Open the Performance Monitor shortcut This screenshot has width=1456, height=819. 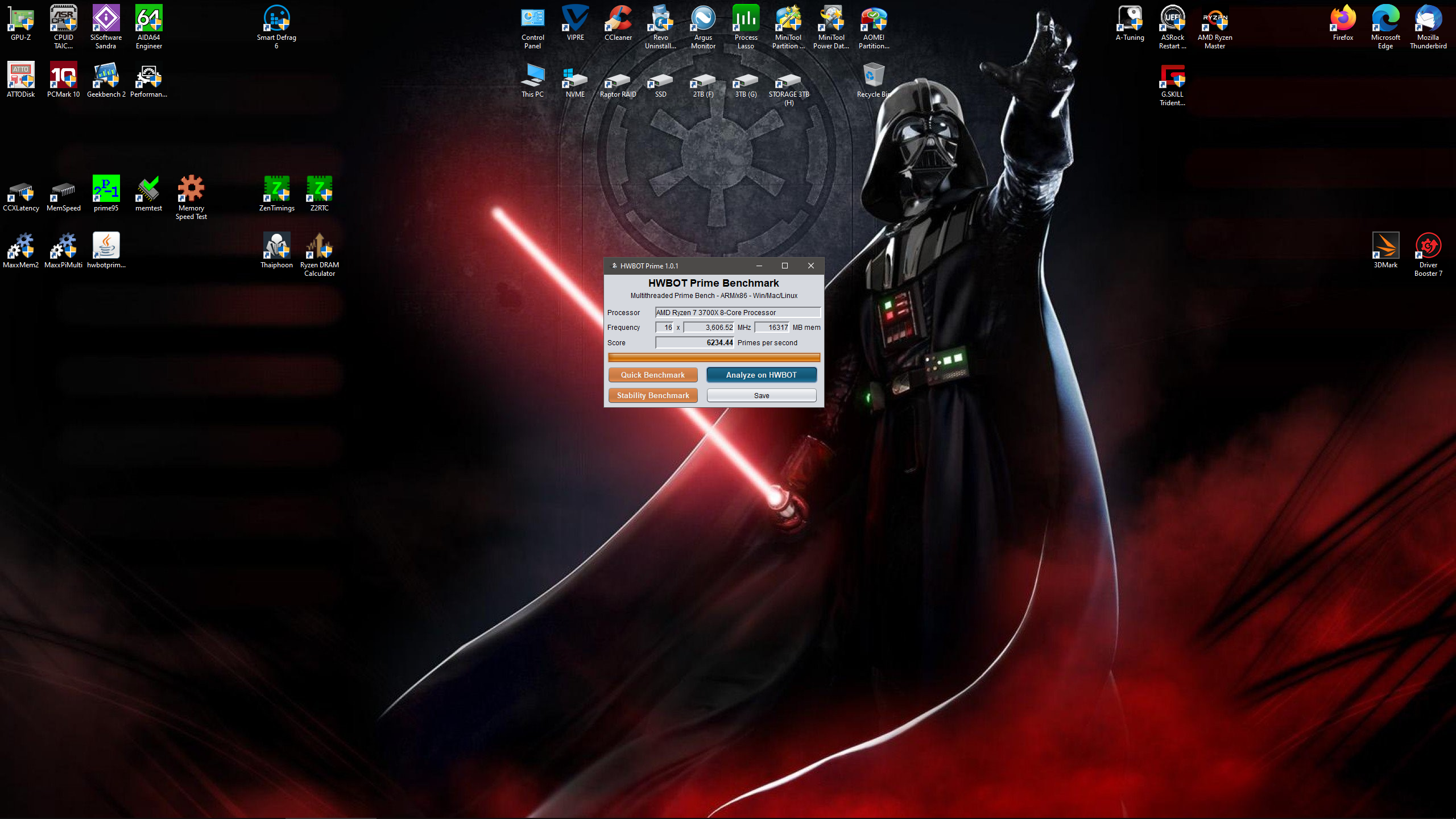click(x=149, y=80)
